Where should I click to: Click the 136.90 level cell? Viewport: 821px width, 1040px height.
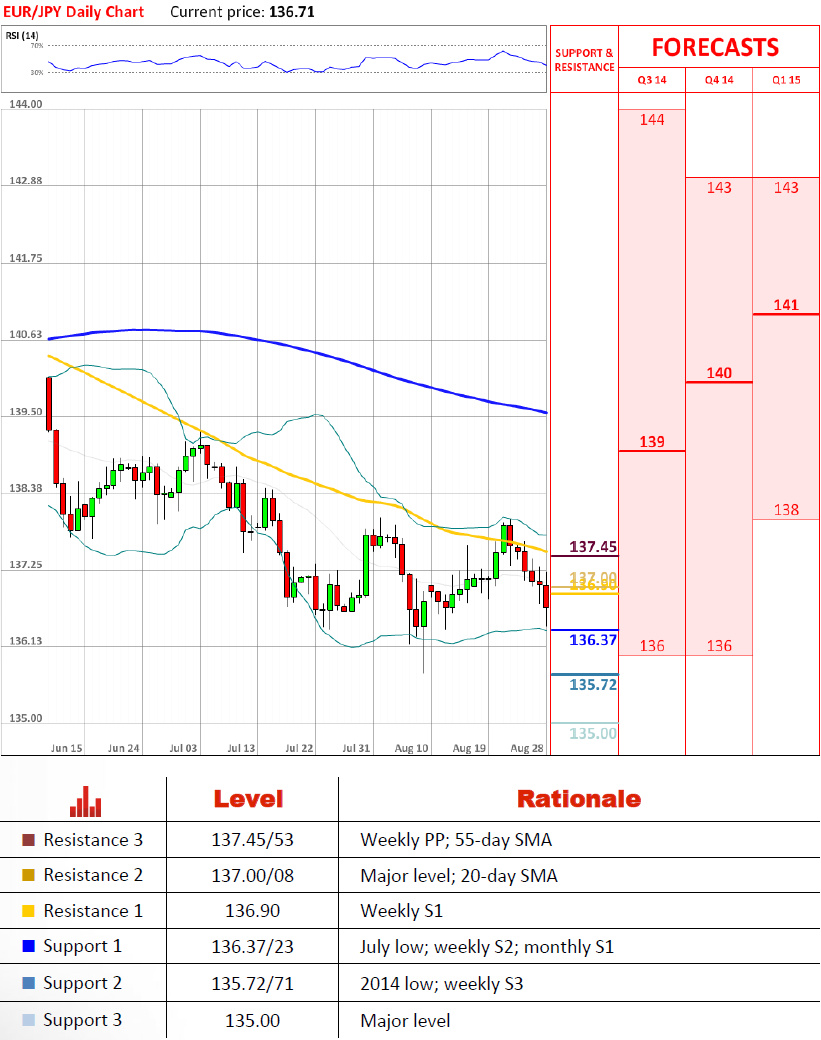tap(253, 911)
